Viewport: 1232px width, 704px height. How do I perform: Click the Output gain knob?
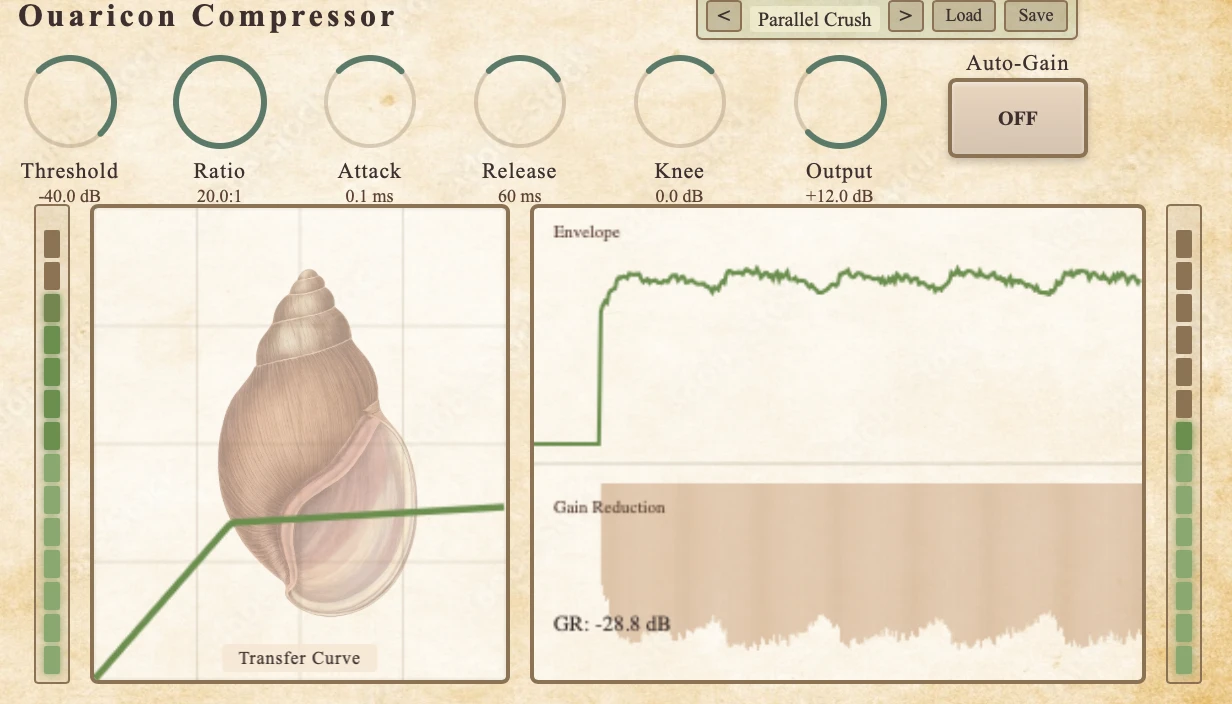839,102
